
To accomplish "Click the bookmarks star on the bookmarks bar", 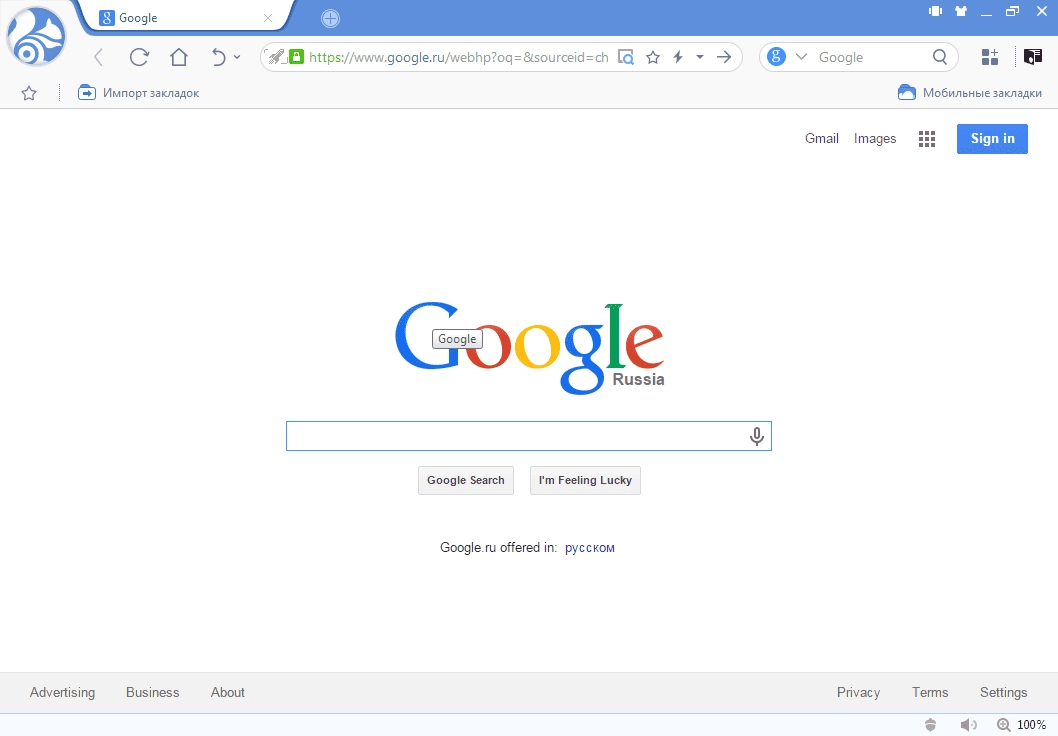I will pos(29,93).
